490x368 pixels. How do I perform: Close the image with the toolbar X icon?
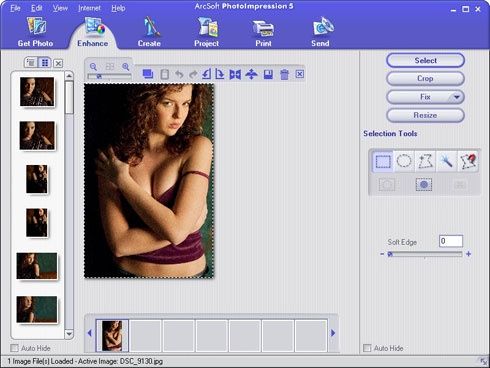coord(300,74)
